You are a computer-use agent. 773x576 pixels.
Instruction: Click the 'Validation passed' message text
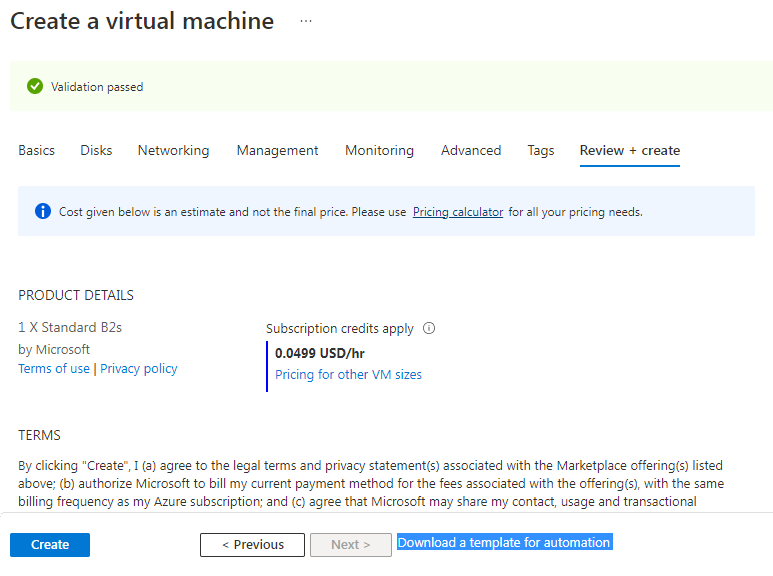(x=97, y=87)
